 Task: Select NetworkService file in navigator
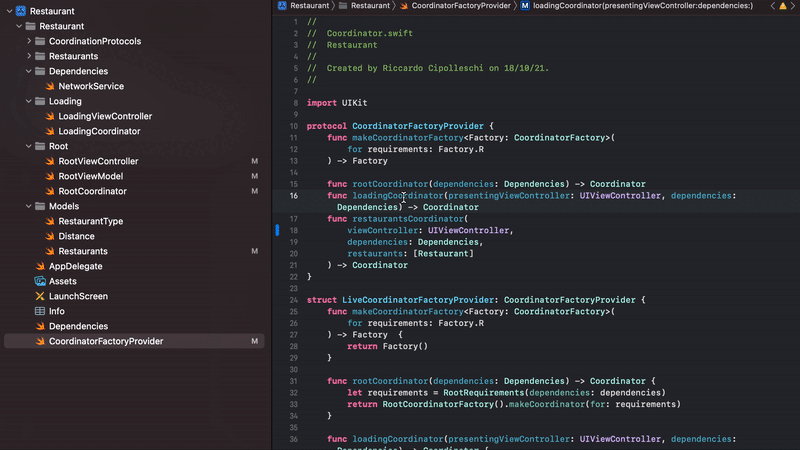91,86
